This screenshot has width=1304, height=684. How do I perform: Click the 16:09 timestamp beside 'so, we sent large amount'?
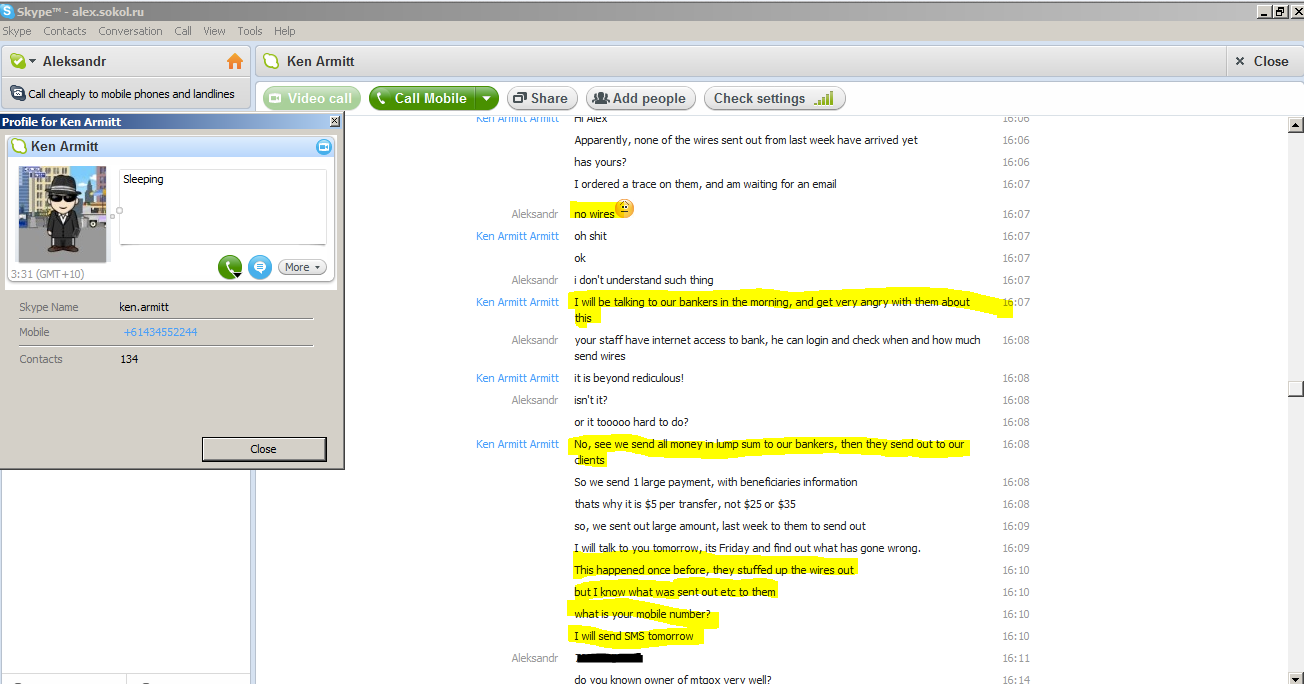(1015, 526)
